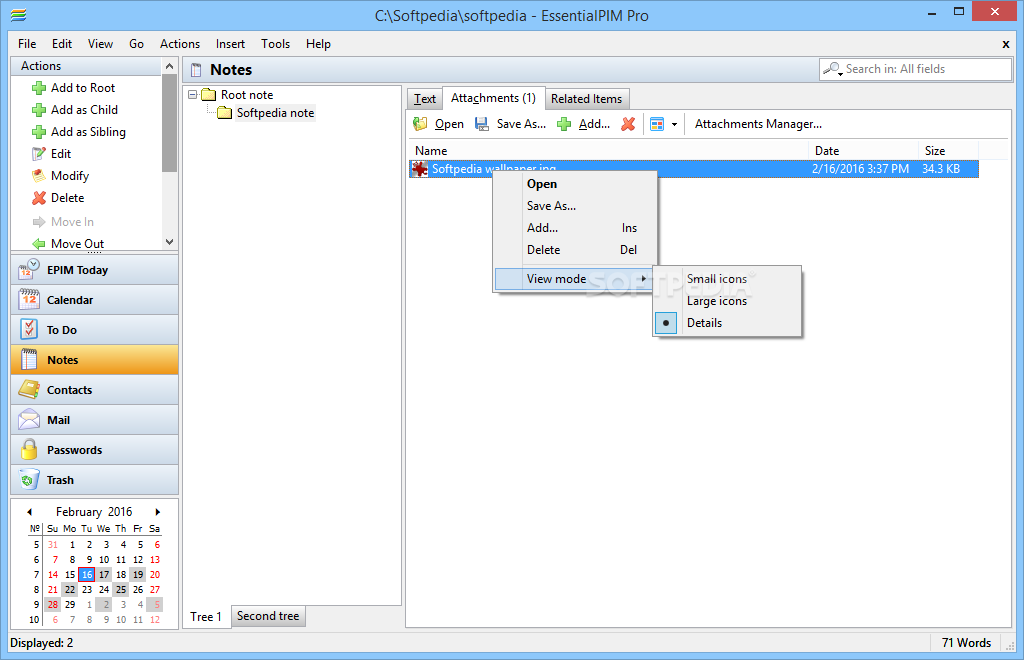The width and height of the screenshot is (1024, 660).
Task: Select February 16 in mini calendar
Action: point(87,574)
